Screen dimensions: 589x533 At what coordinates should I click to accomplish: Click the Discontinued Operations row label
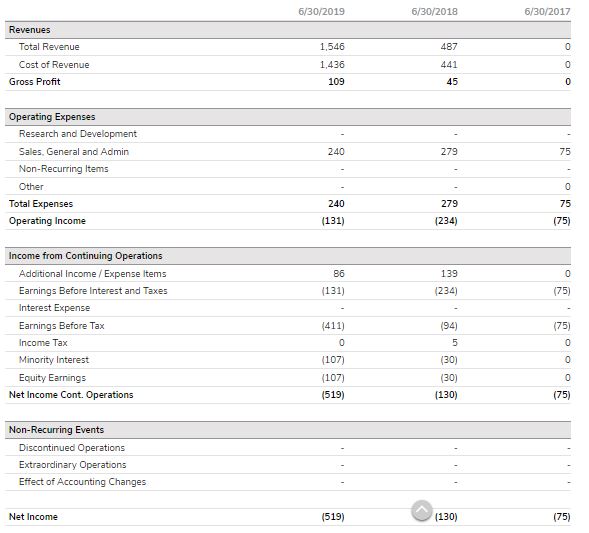(x=72, y=448)
